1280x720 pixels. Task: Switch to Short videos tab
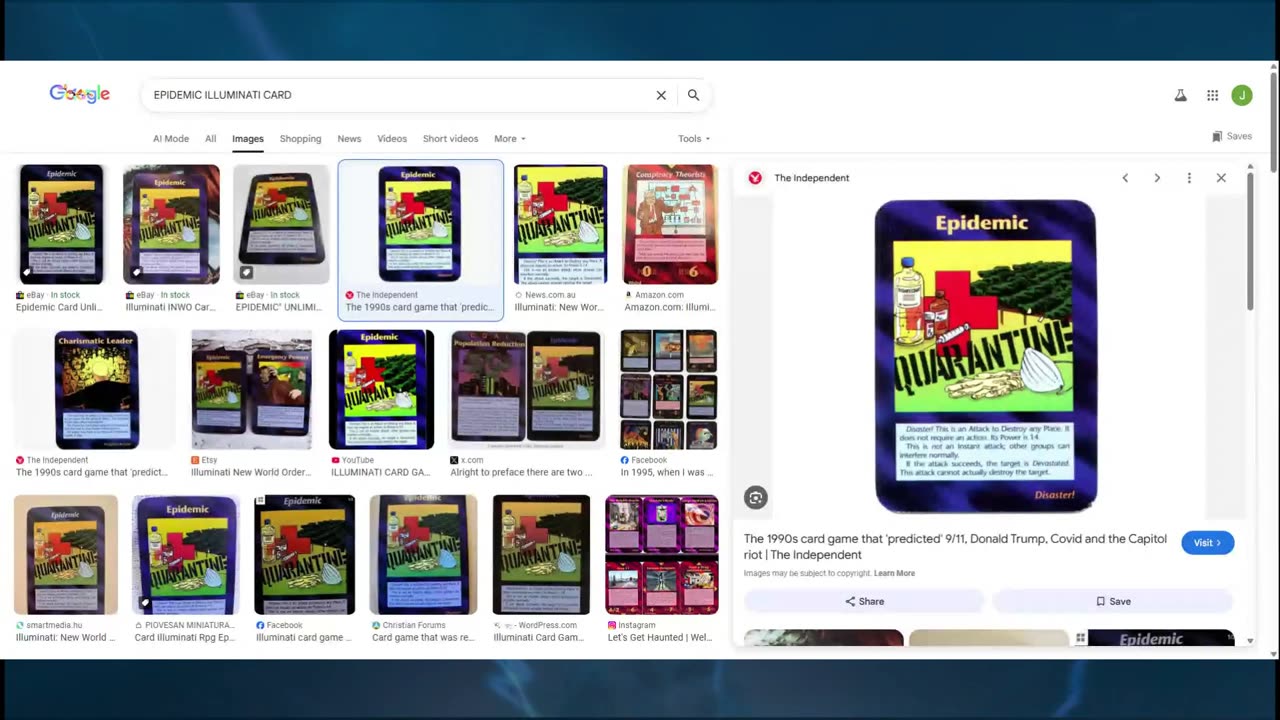coord(450,139)
